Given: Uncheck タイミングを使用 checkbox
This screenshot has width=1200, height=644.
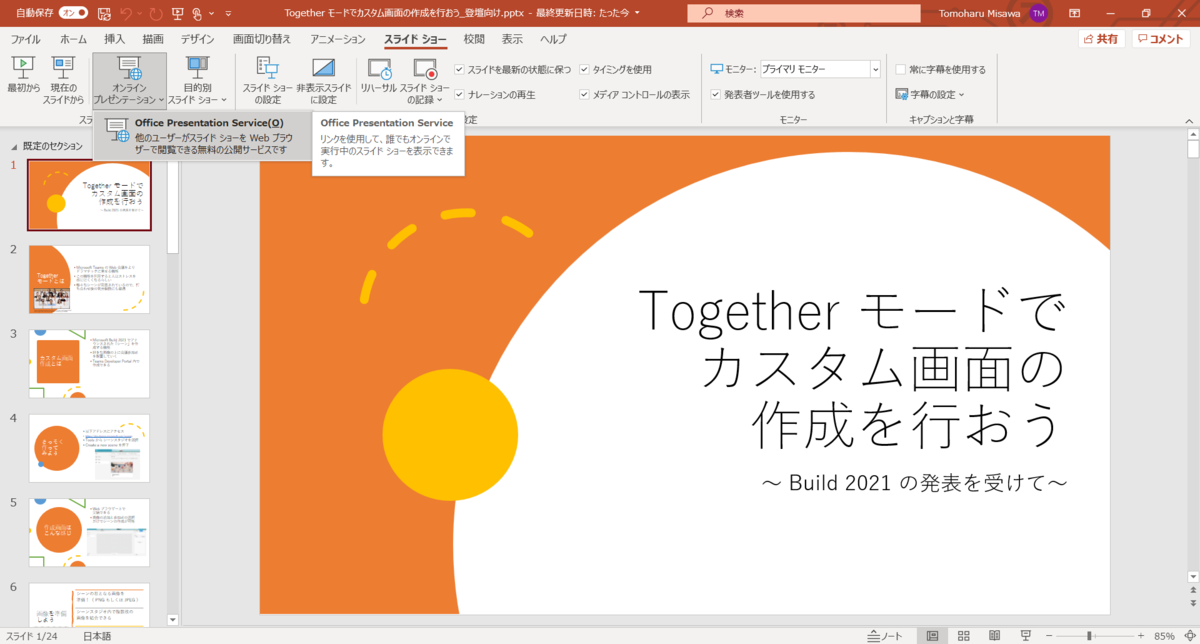Looking at the screenshot, I should click(584, 70).
